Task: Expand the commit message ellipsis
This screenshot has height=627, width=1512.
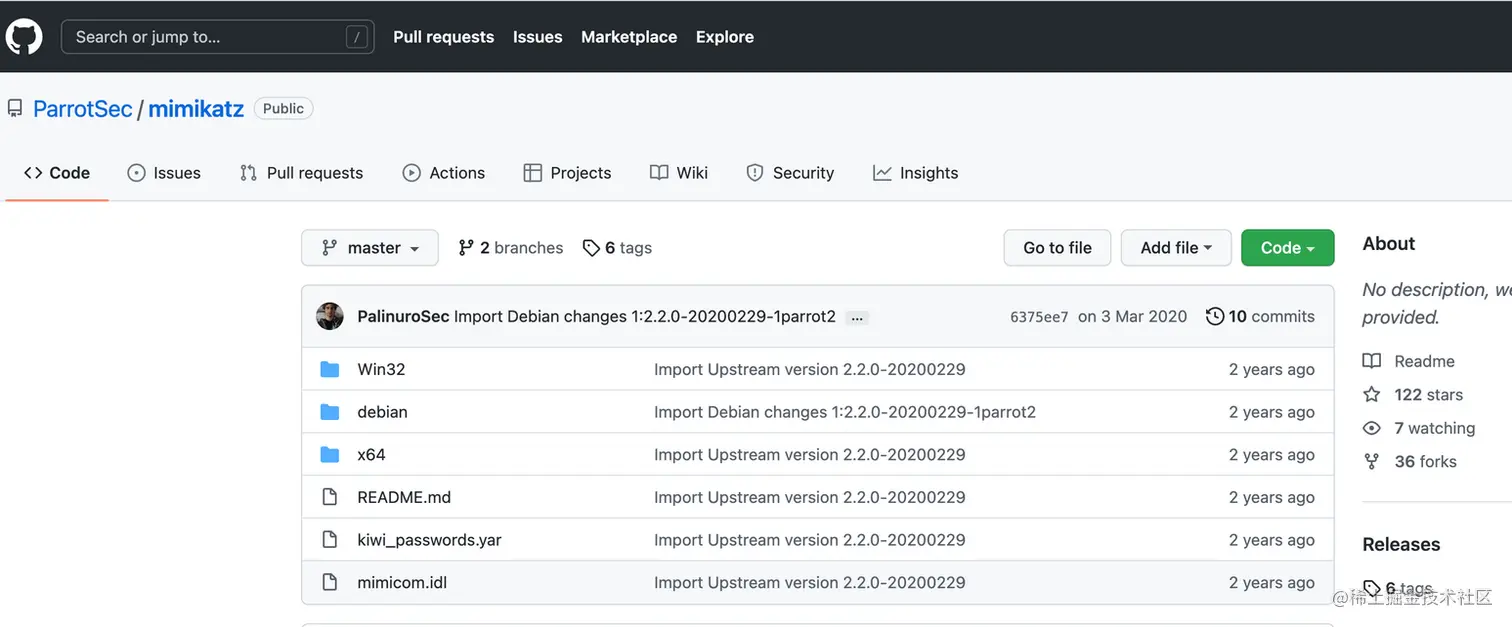Action: pyautogui.click(x=856, y=318)
